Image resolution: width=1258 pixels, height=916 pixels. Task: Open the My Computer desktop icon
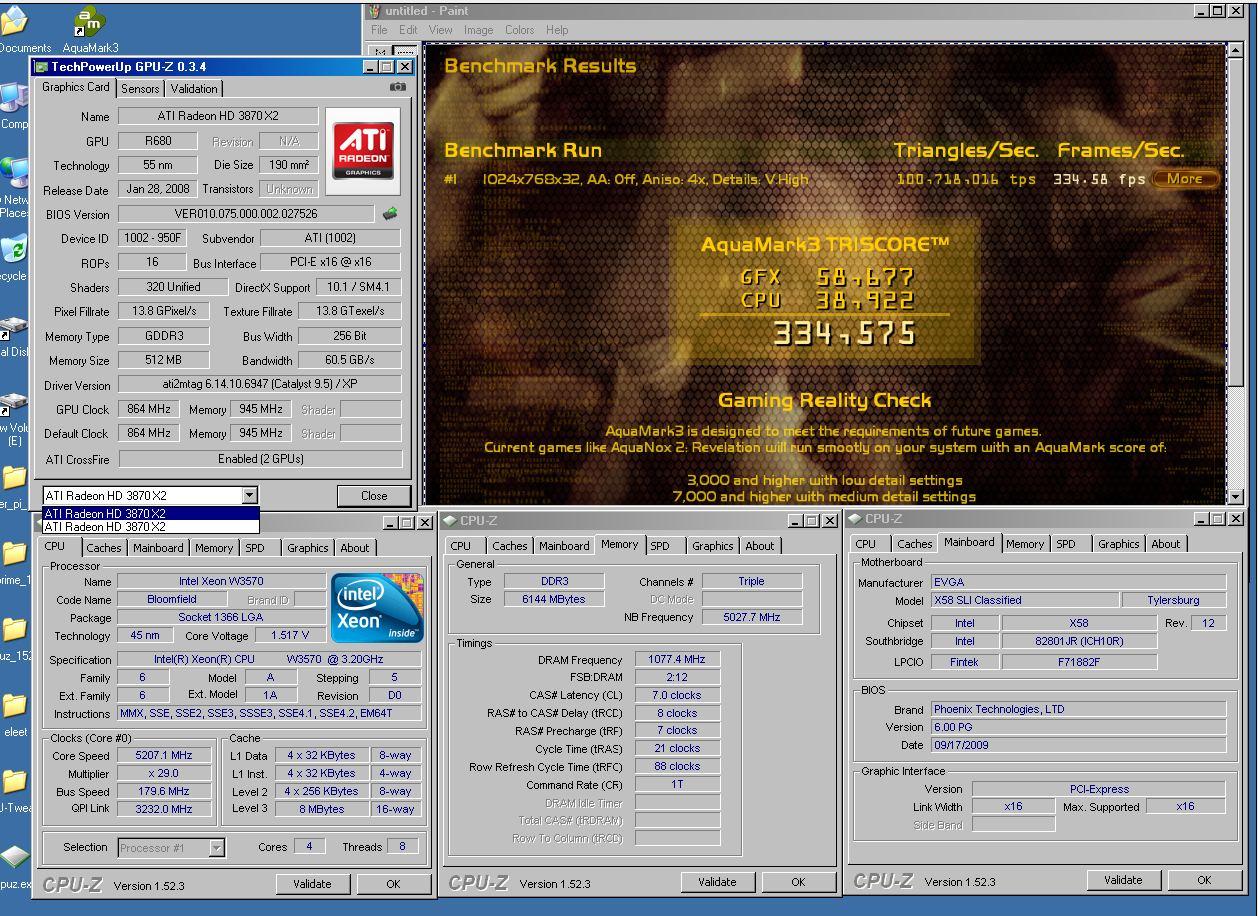click(14, 105)
